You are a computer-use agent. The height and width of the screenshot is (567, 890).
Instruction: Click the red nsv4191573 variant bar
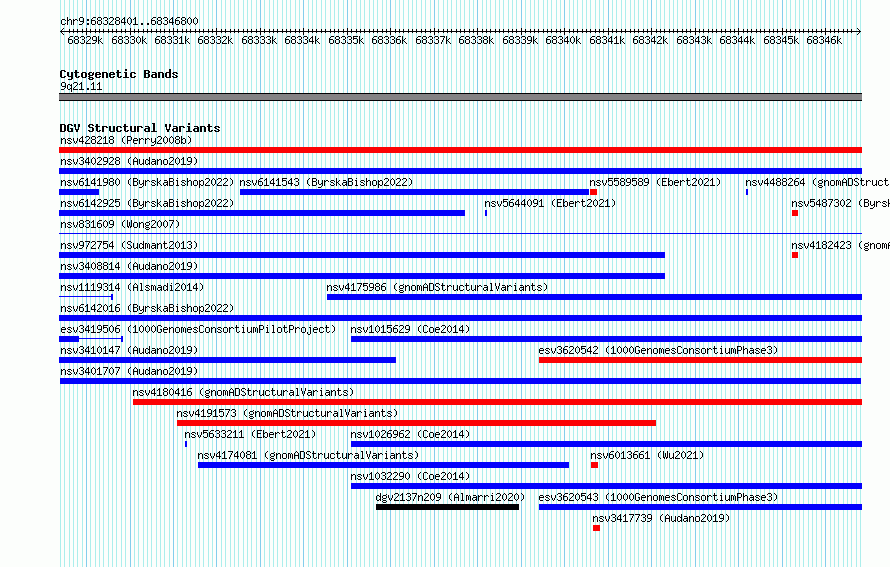point(416,423)
